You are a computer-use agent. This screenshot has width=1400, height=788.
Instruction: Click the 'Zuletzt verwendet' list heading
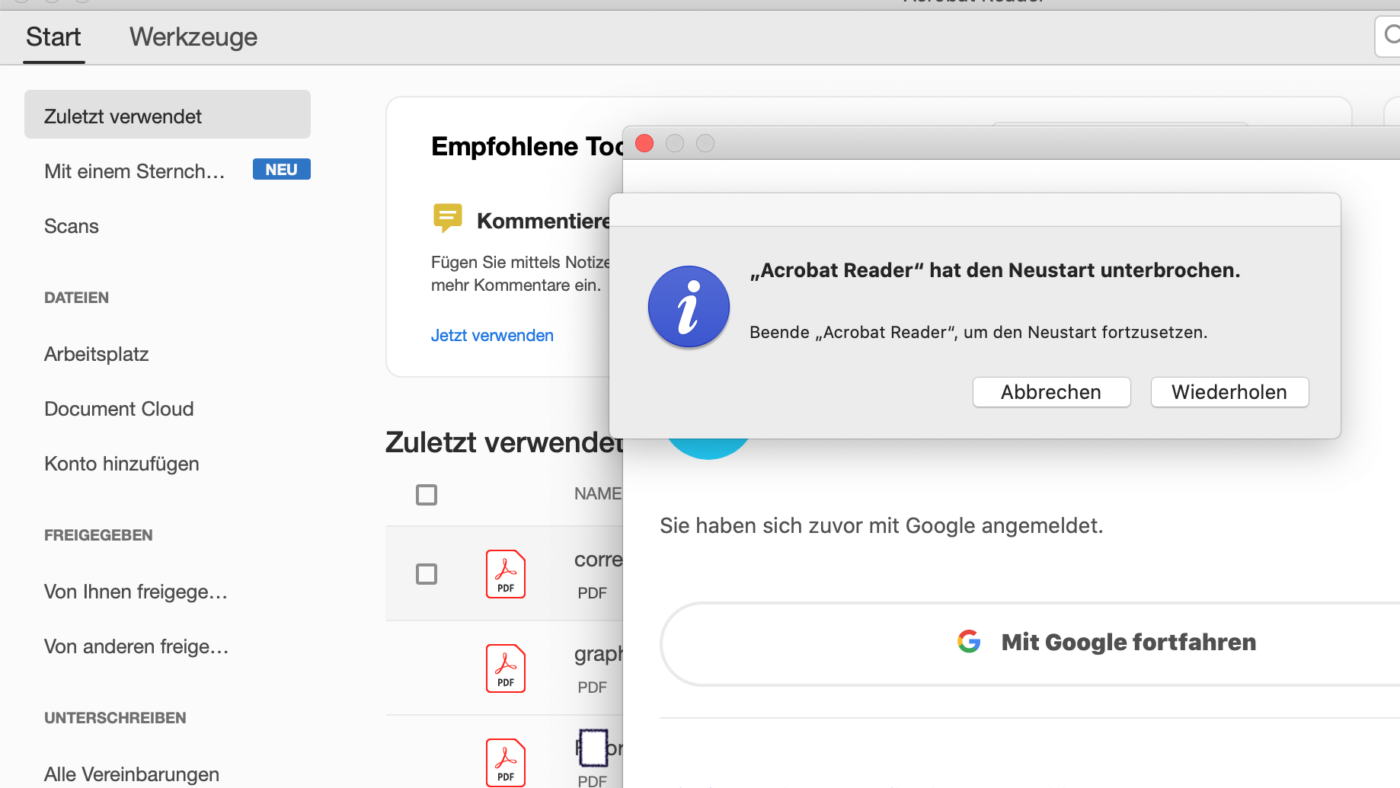(x=504, y=442)
